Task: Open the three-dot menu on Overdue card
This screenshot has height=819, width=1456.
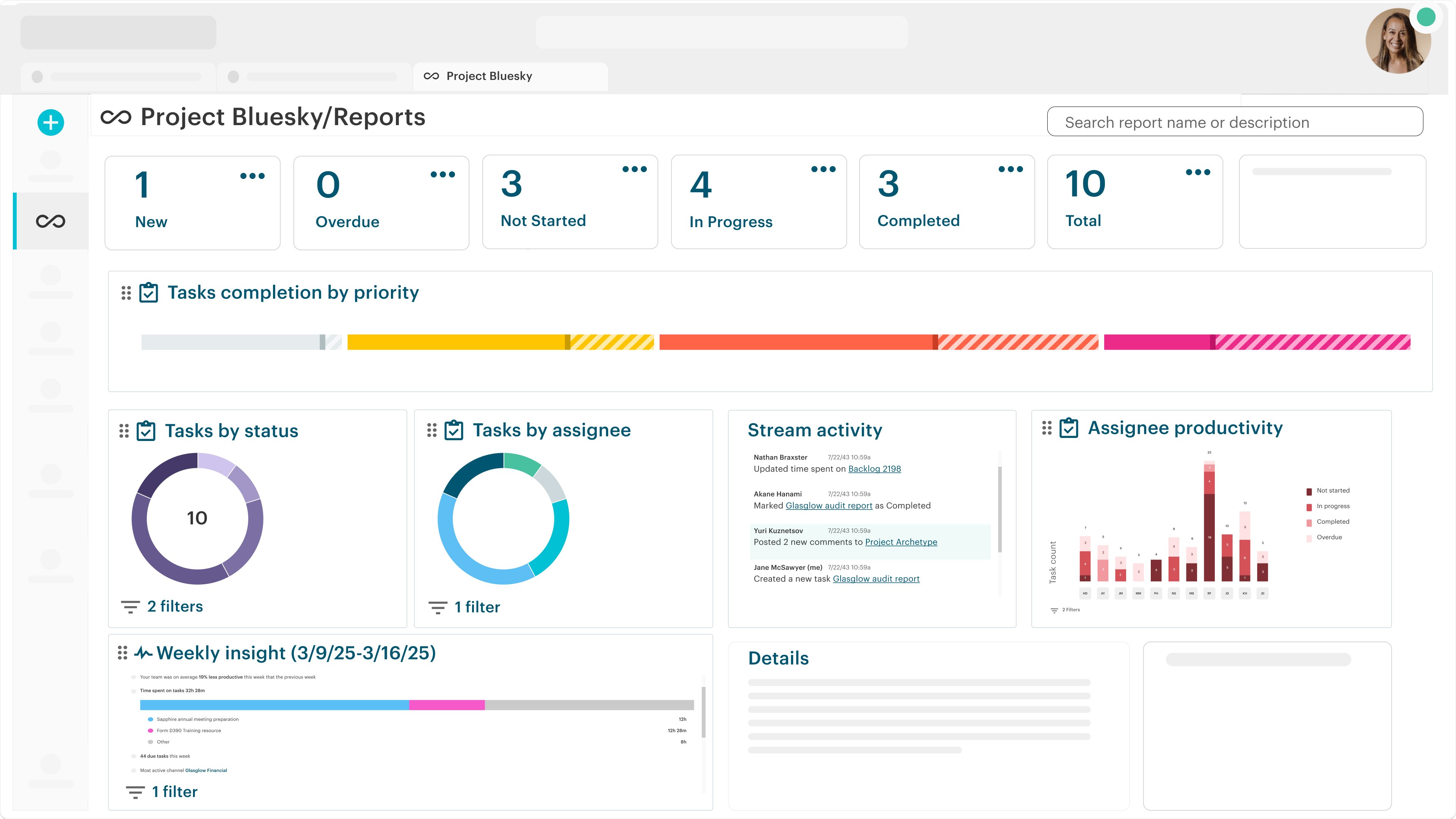Action: pyautogui.click(x=442, y=175)
